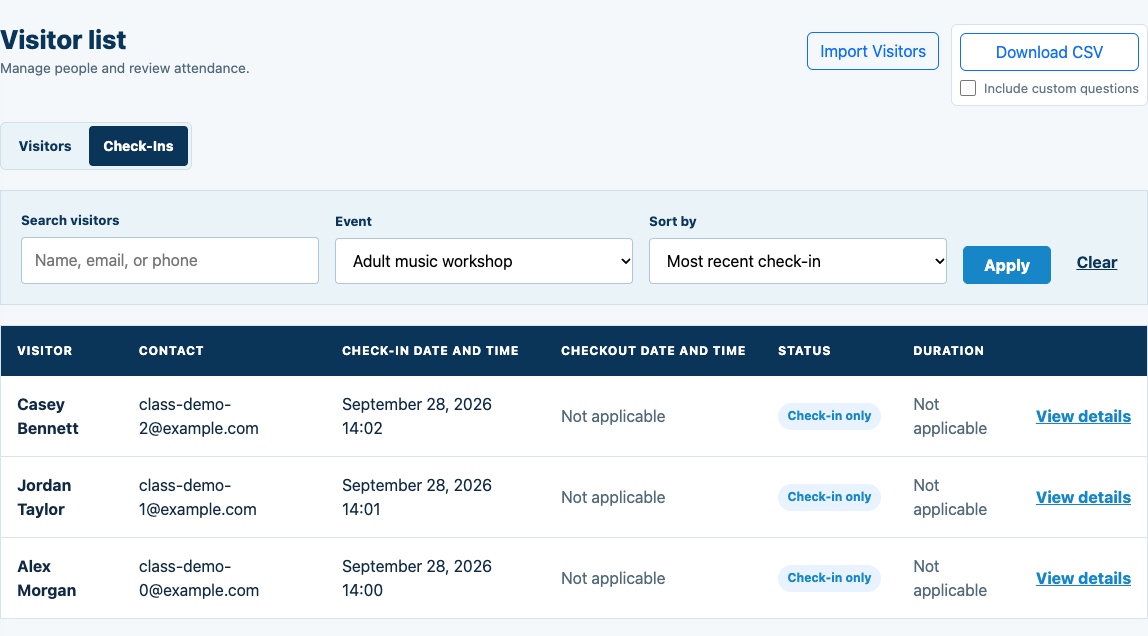View details for Casey Bennett

(x=1083, y=416)
